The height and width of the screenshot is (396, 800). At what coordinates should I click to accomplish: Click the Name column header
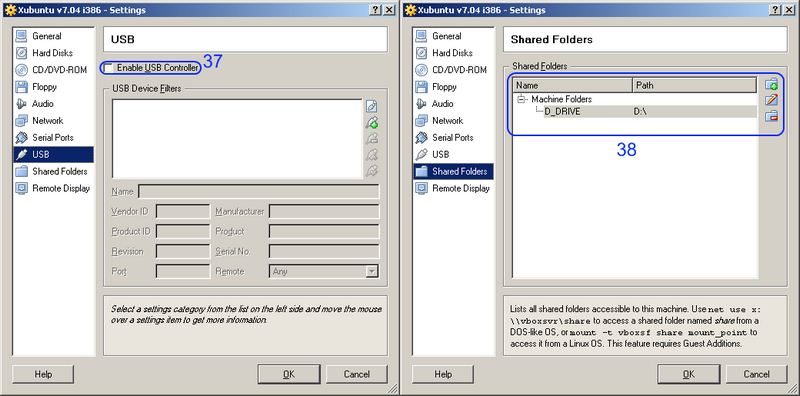(573, 85)
